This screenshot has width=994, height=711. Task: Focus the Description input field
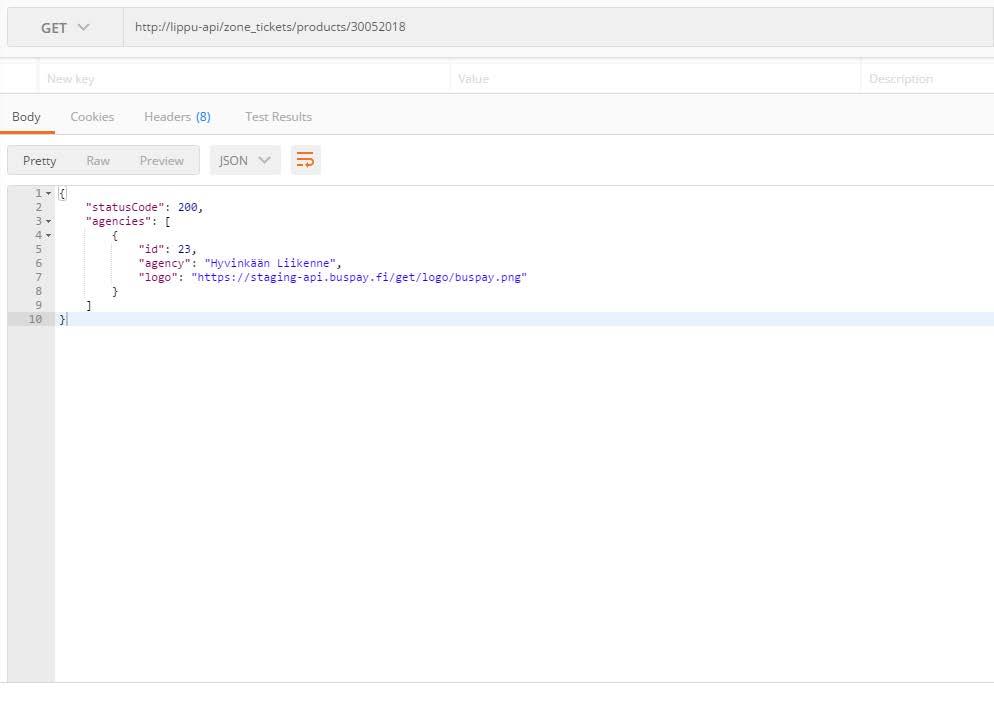click(927, 79)
